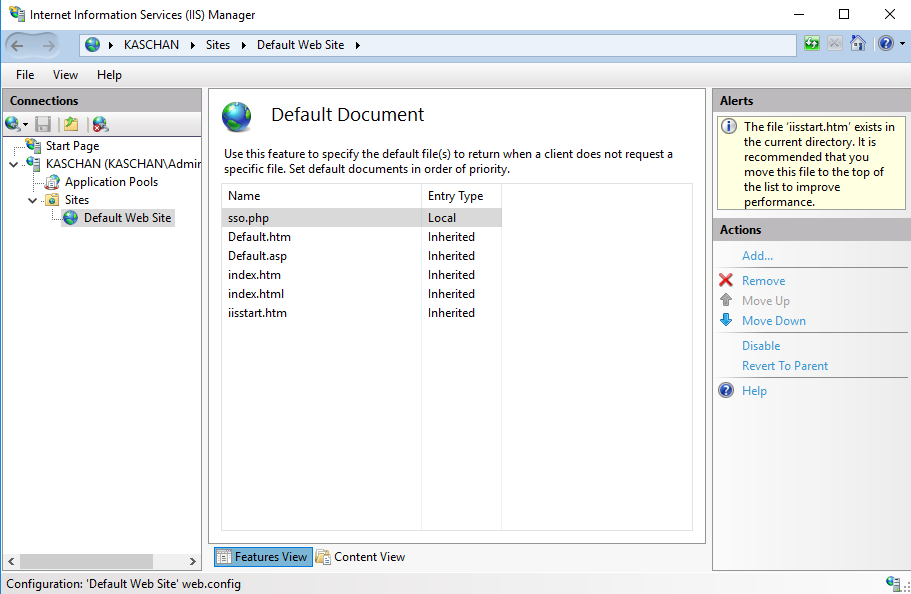Select the iisstart.htm row in list
911x594 pixels.
[x=258, y=313]
